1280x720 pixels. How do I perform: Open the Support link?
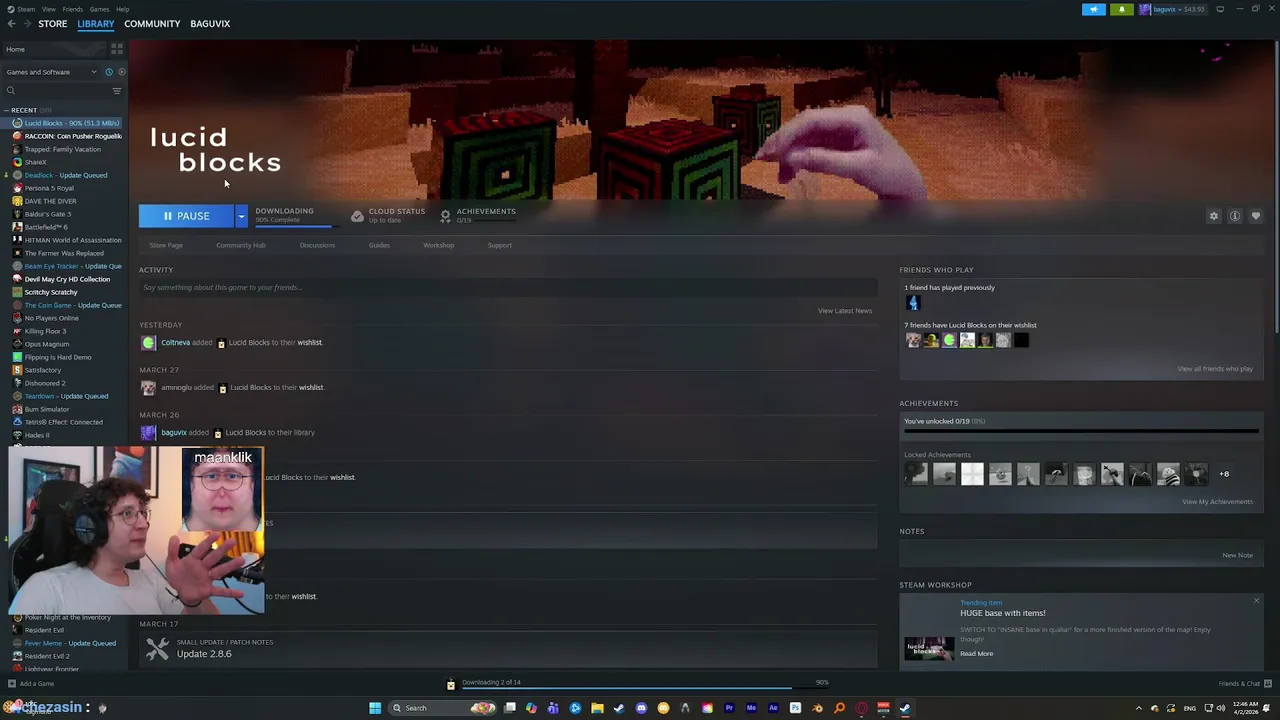point(500,245)
